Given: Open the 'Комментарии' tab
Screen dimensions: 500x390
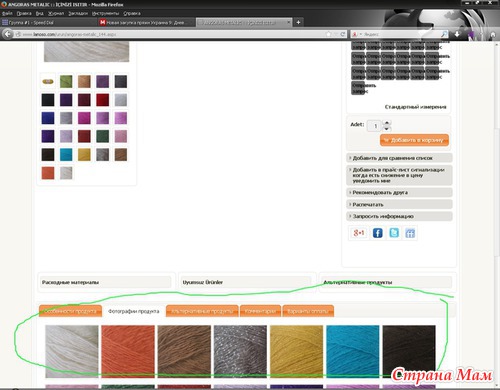Looking at the screenshot, I should tap(260, 311).
